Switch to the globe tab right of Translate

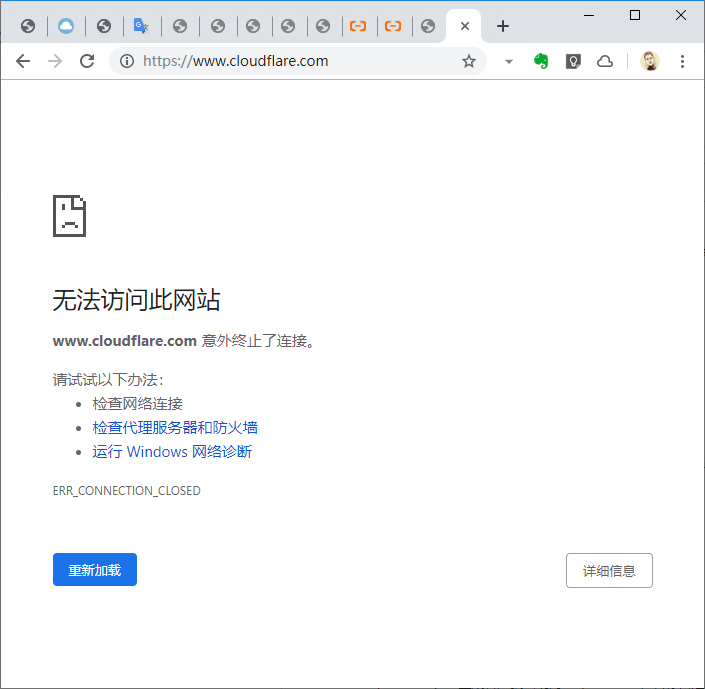click(180, 26)
